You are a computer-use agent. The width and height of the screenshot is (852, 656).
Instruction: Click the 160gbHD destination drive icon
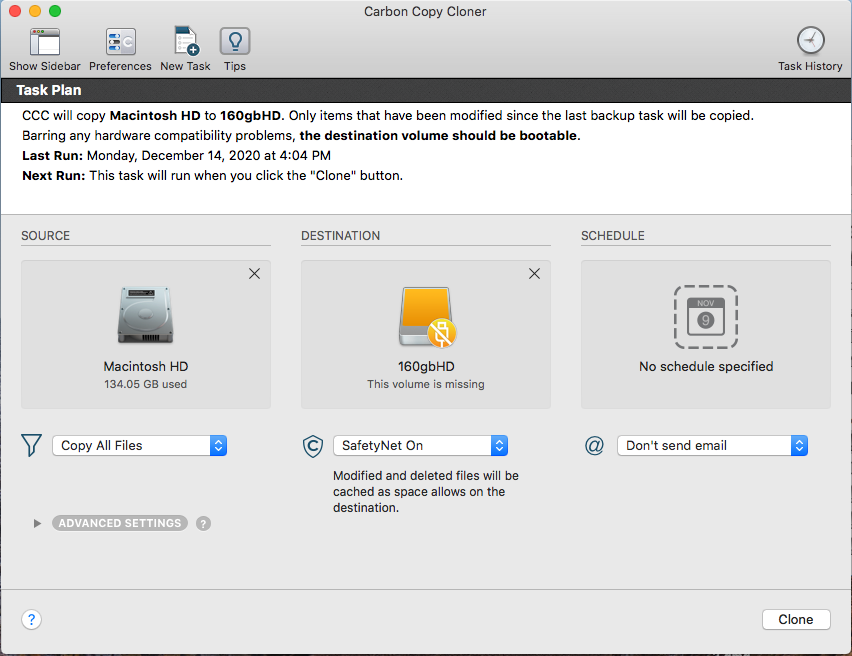[x=425, y=316]
